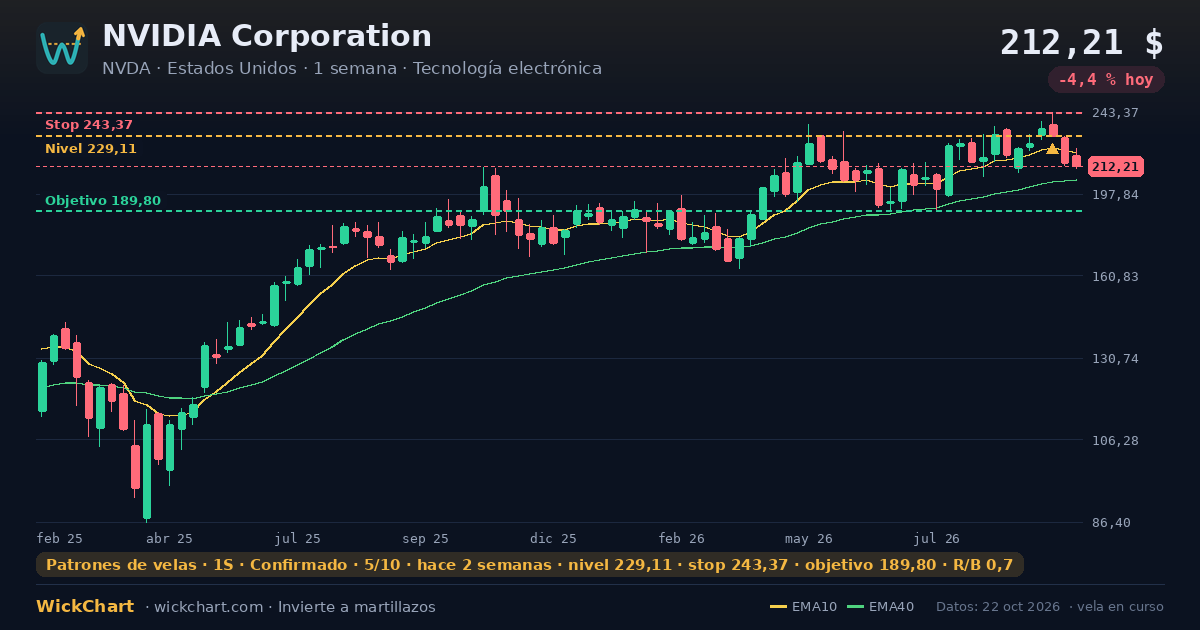
Task: Click the 243,37 axis value
Action: pyautogui.click(x=1115, y=113)
